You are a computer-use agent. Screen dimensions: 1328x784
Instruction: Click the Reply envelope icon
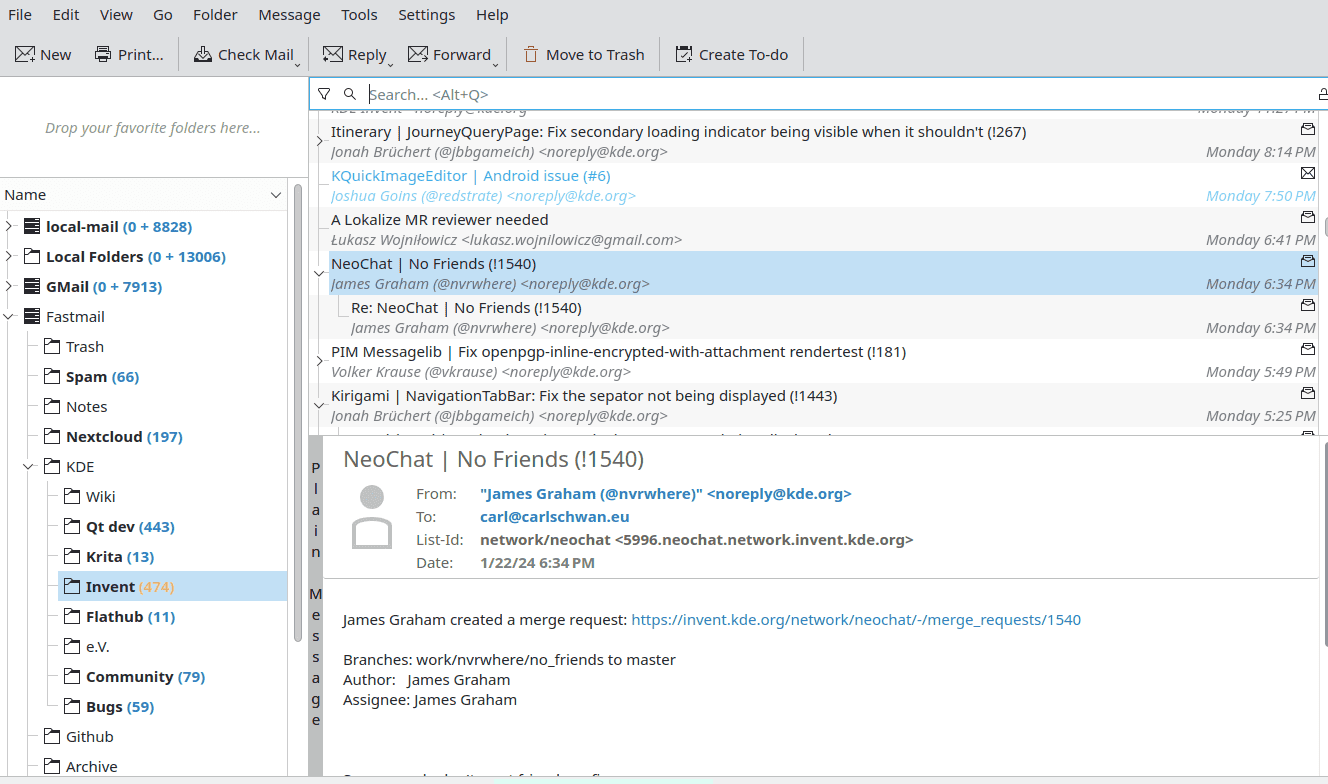pyautogui.click(x=333, y=54)
